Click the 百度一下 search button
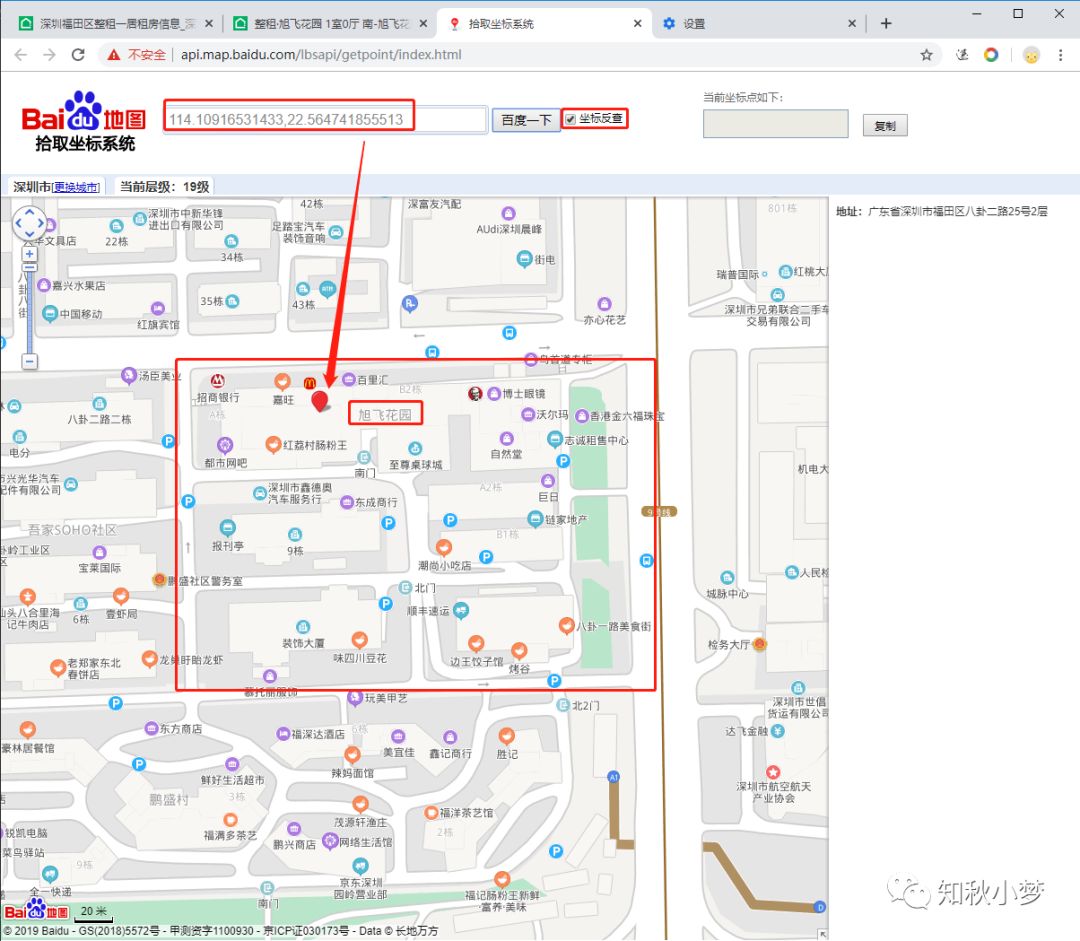 click(x=526, y=120)
